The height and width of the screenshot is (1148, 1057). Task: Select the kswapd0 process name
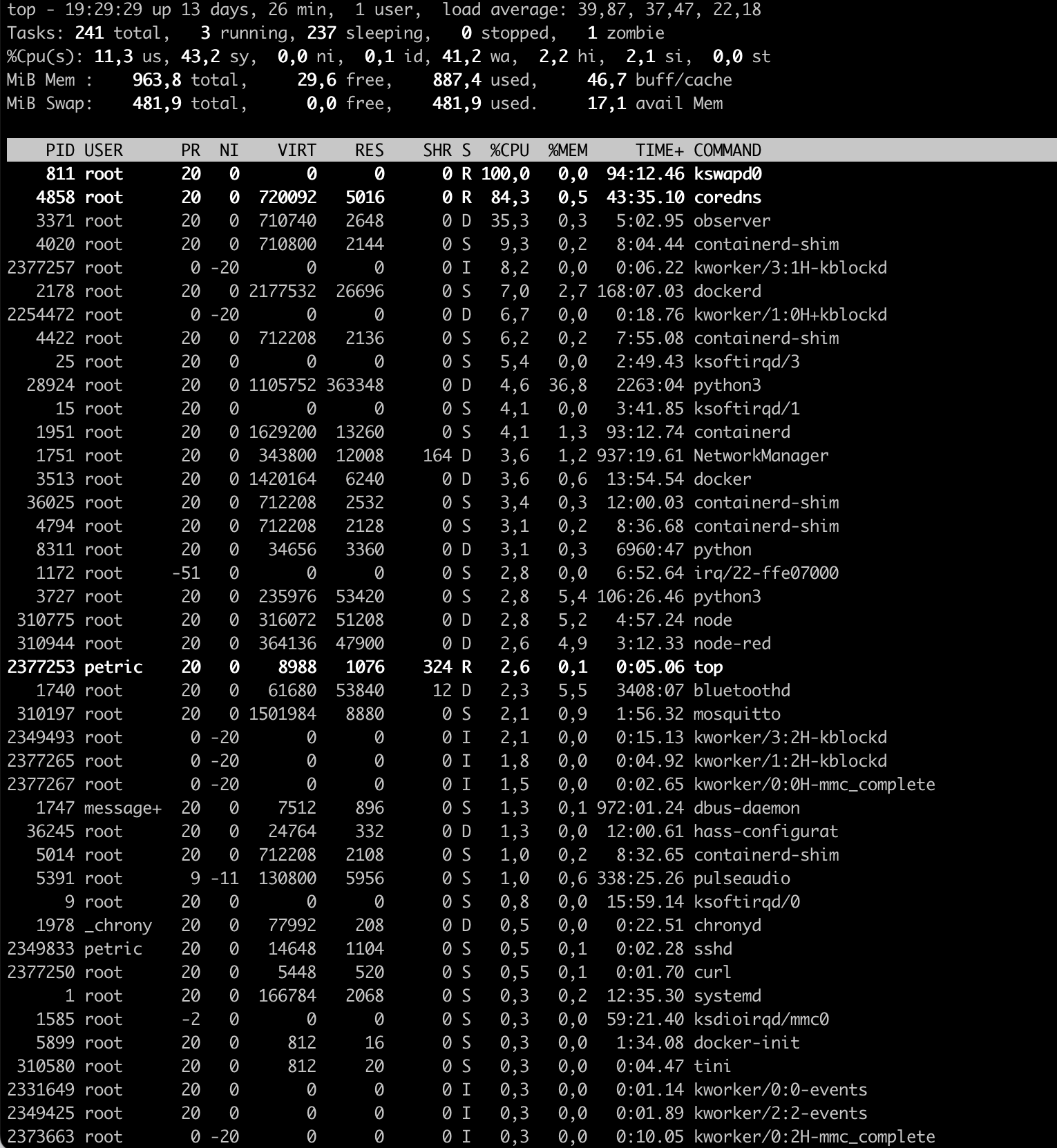(x=727, y=174)
